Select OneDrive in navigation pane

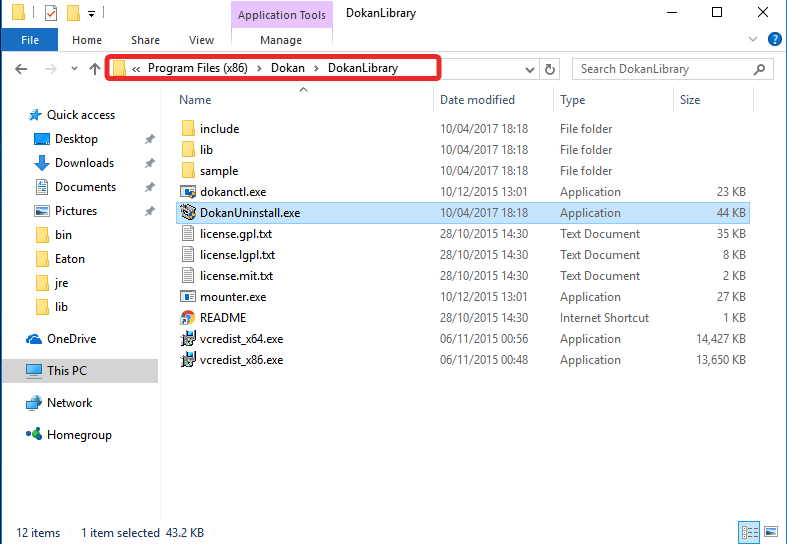(x=71, y=339)
